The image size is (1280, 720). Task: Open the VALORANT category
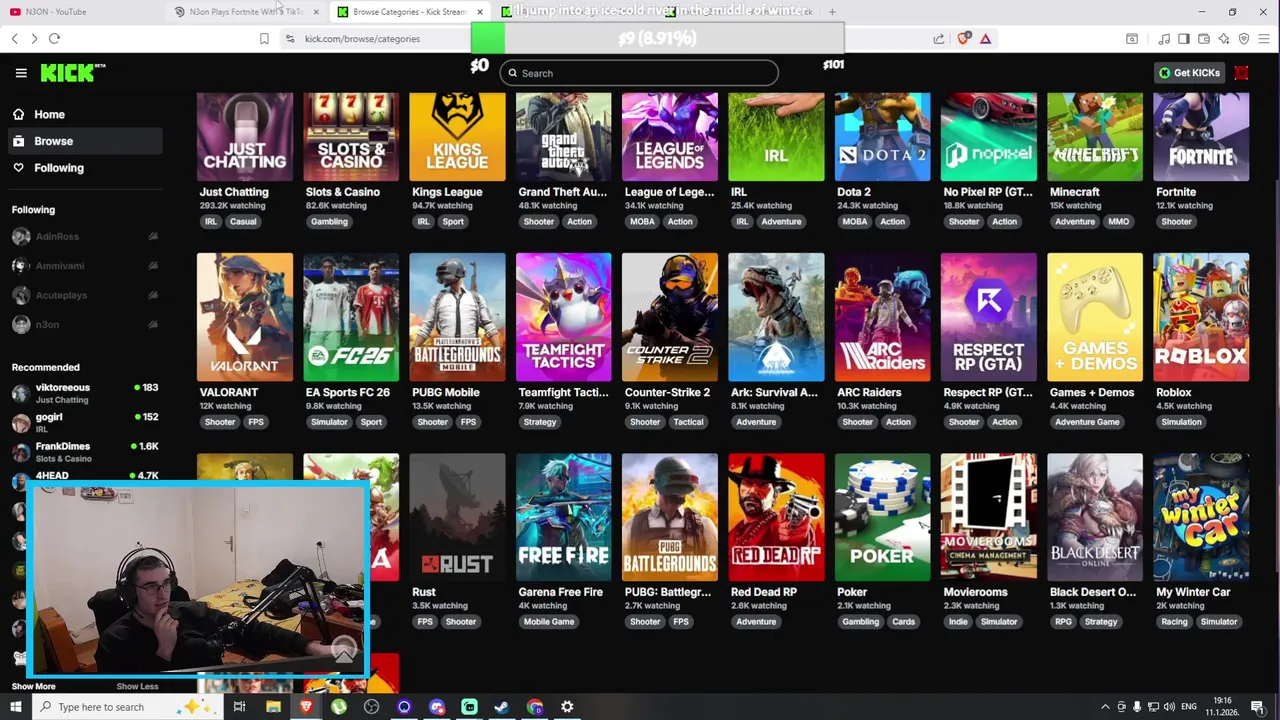(245, 317)
